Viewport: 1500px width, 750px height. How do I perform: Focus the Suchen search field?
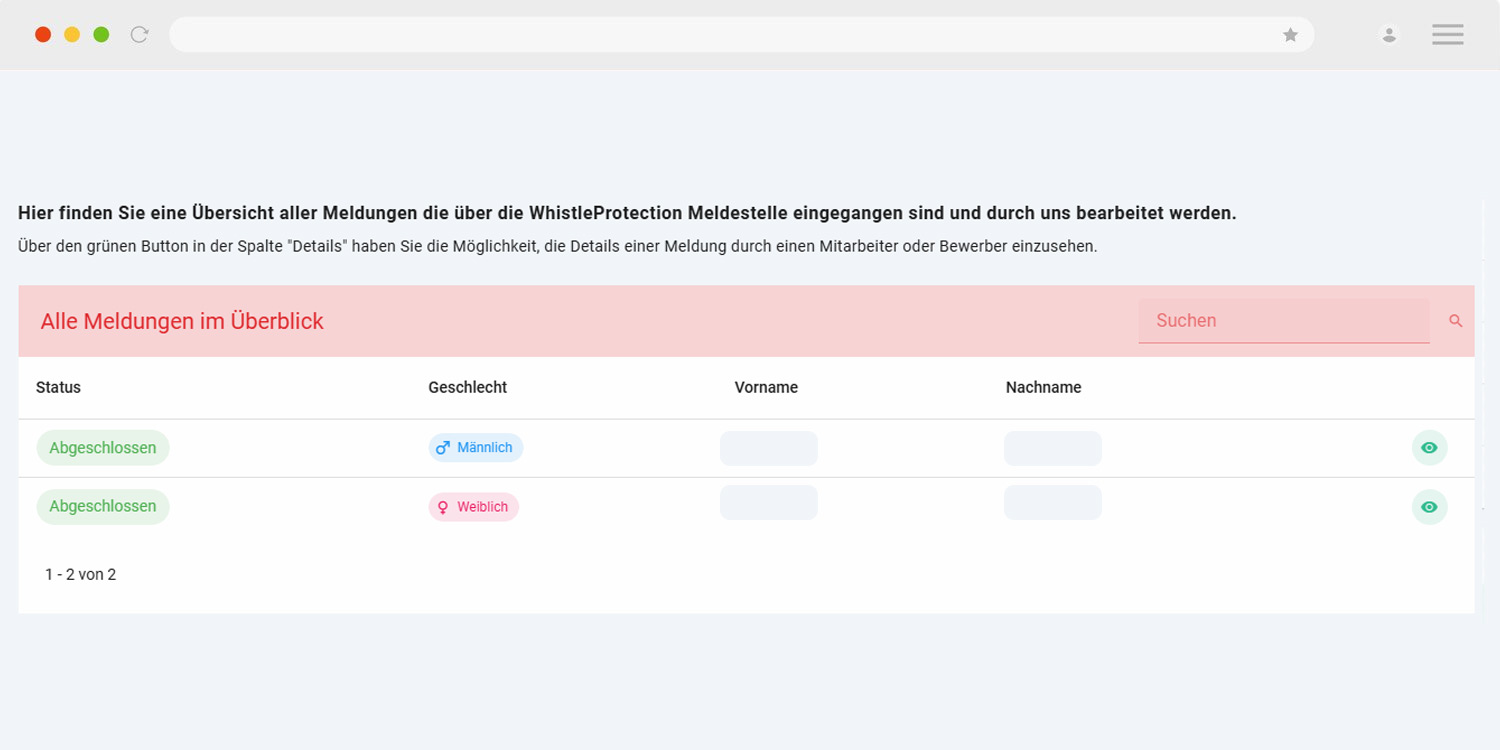[1284, 321]
